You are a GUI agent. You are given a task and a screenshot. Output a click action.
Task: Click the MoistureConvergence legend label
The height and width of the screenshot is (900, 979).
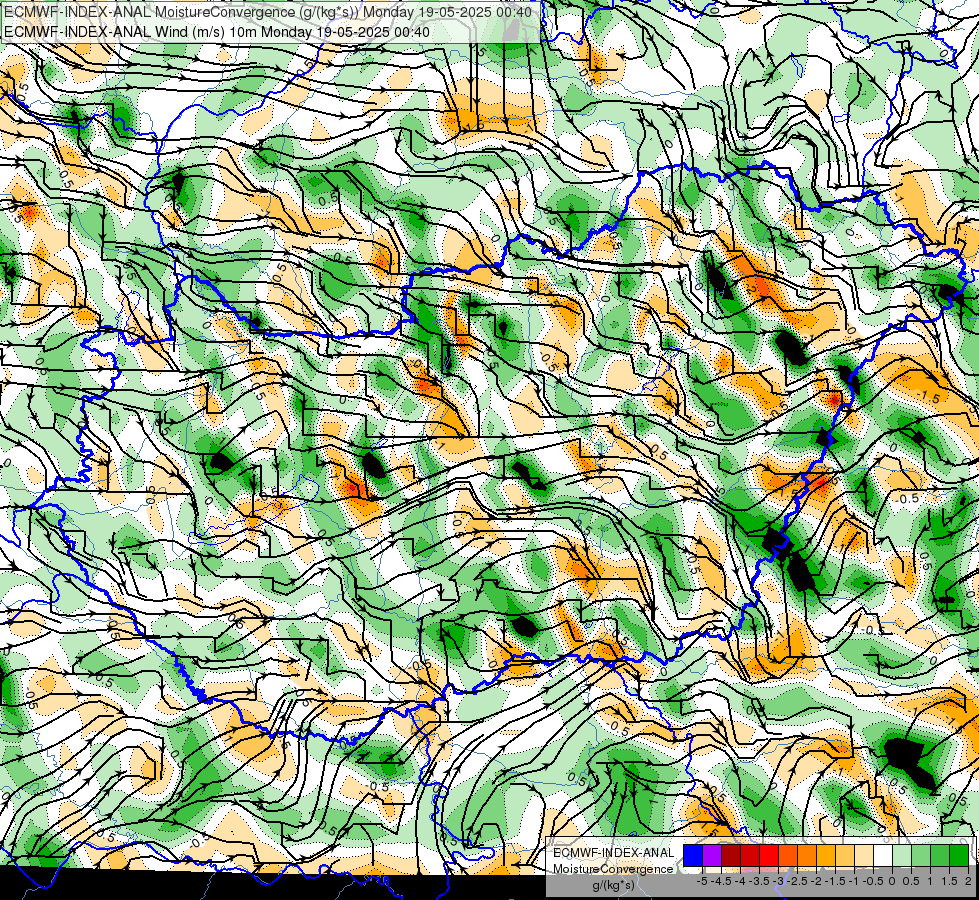click(613, 869)
